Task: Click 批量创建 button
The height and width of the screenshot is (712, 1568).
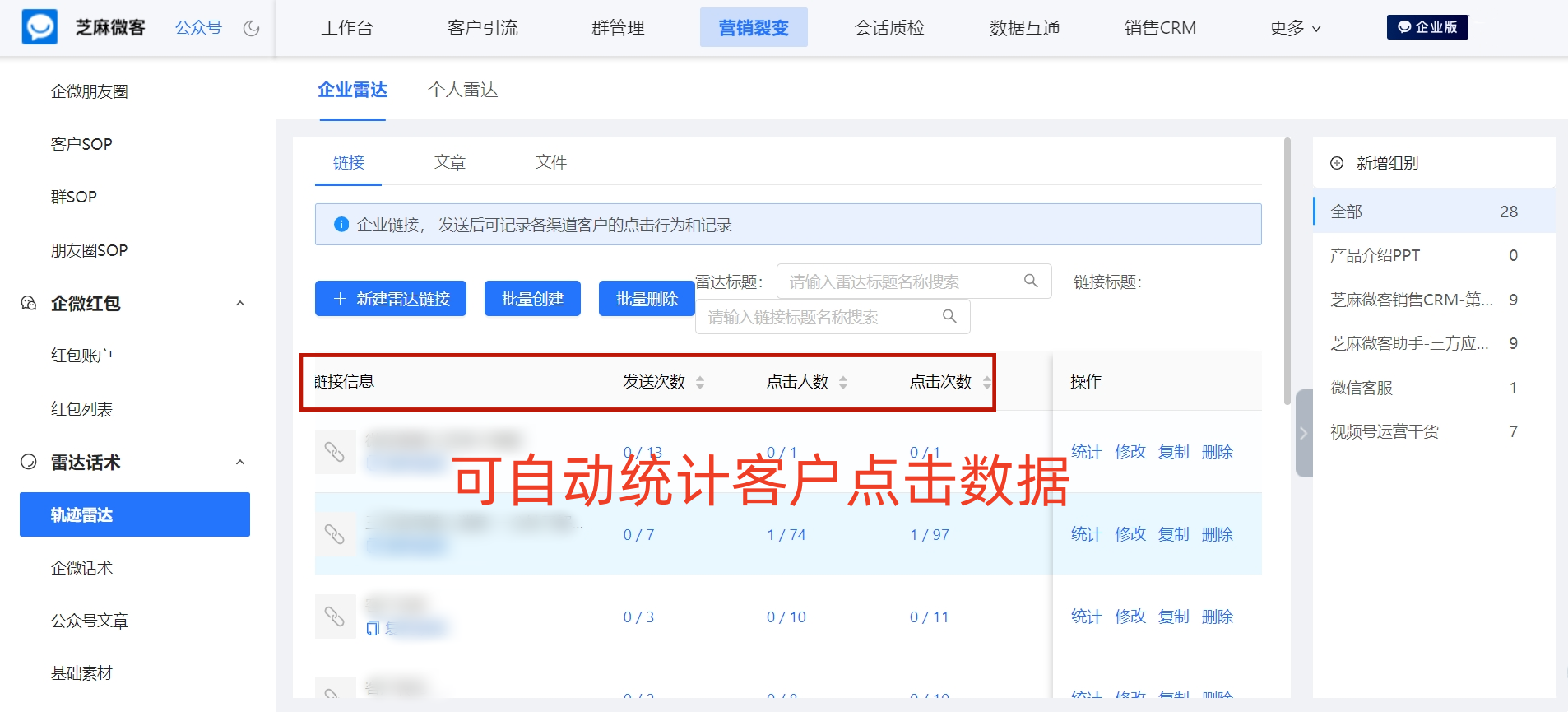Action: tap(532, 298)
